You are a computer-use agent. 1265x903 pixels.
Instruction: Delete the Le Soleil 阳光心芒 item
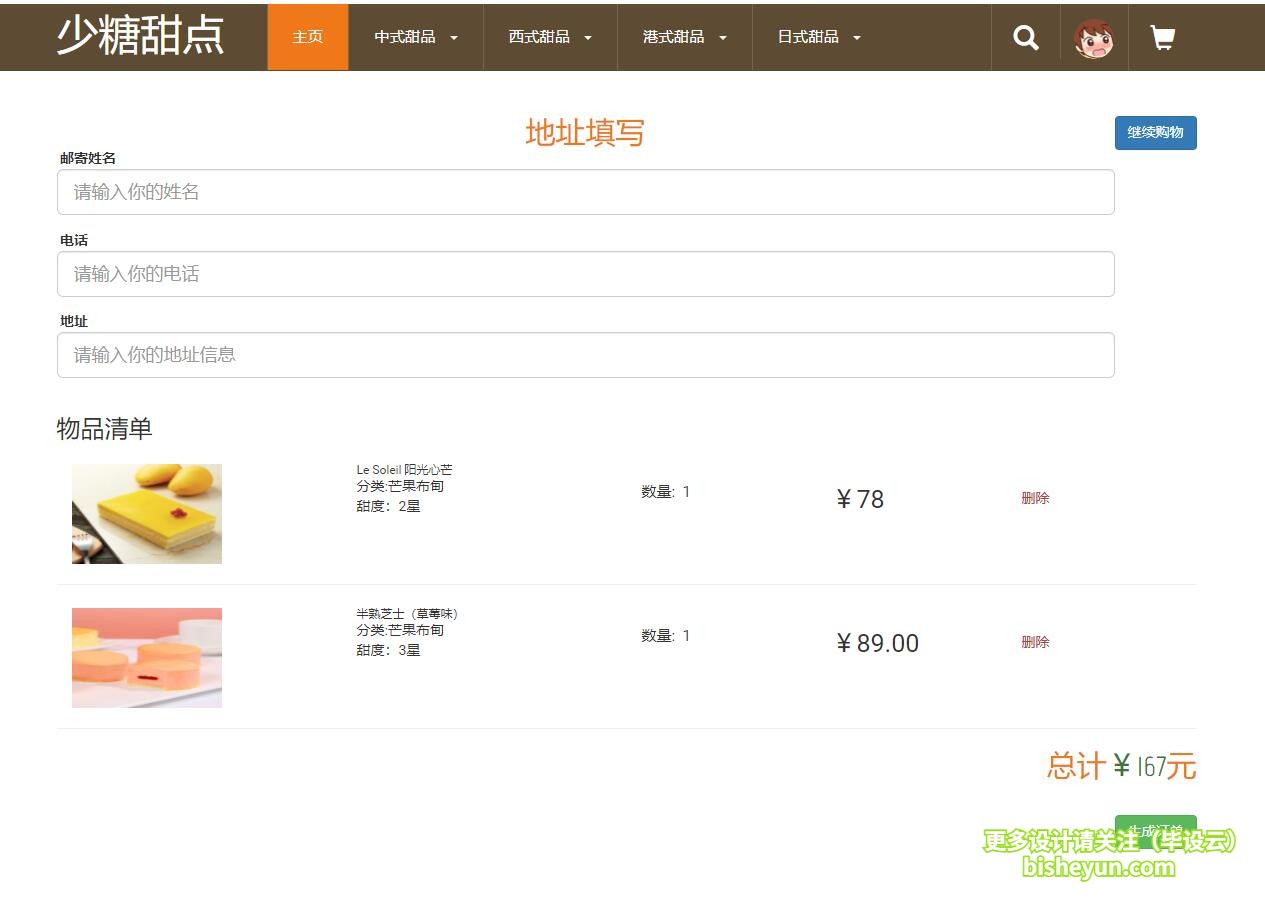pyautogui.click(x=1035, y=498)
